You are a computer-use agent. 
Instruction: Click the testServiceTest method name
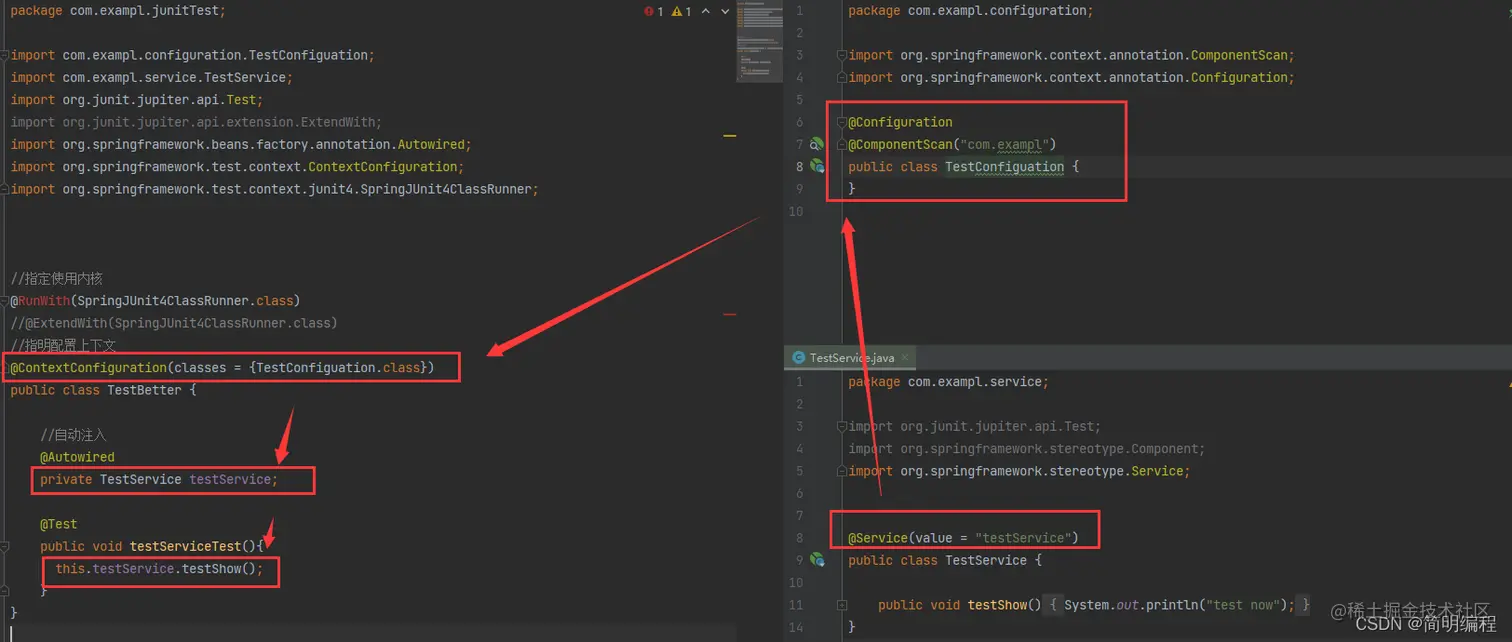pyautogui.click(x=185, y=546)
